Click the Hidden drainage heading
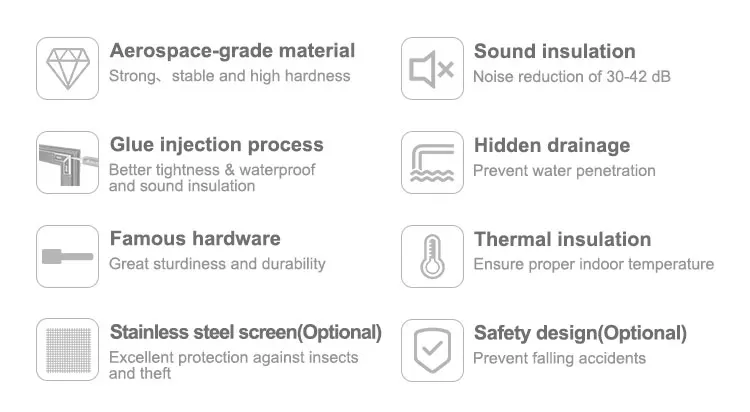Viewport: 750px width, 412px height. [551, 145]
